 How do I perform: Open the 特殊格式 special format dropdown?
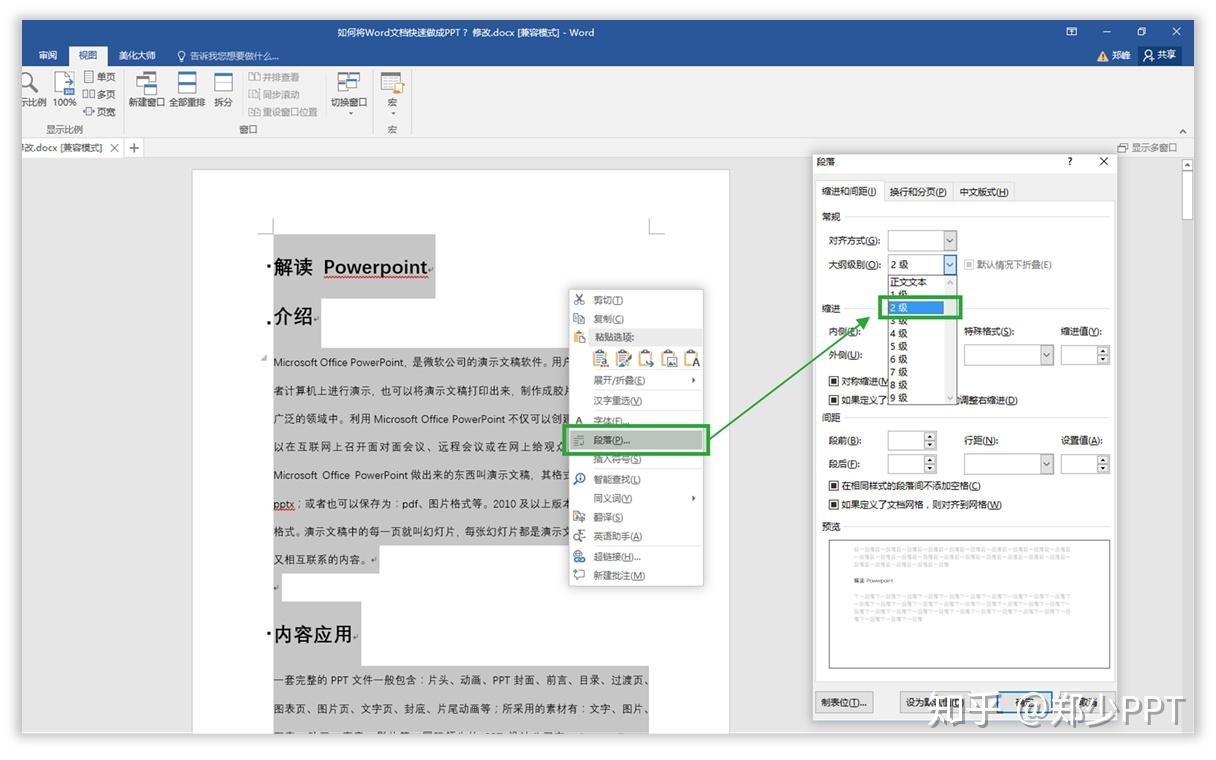1047,355
